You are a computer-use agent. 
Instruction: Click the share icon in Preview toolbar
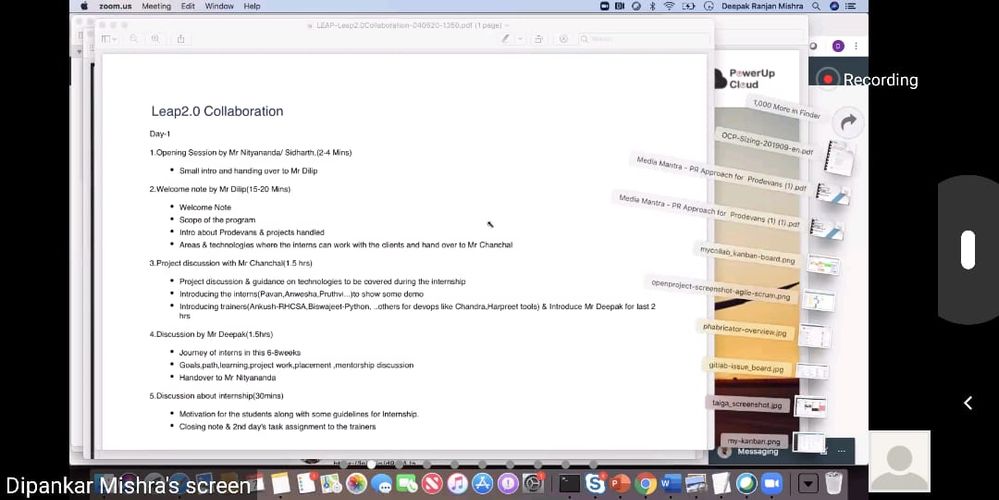tap(181, 39)
